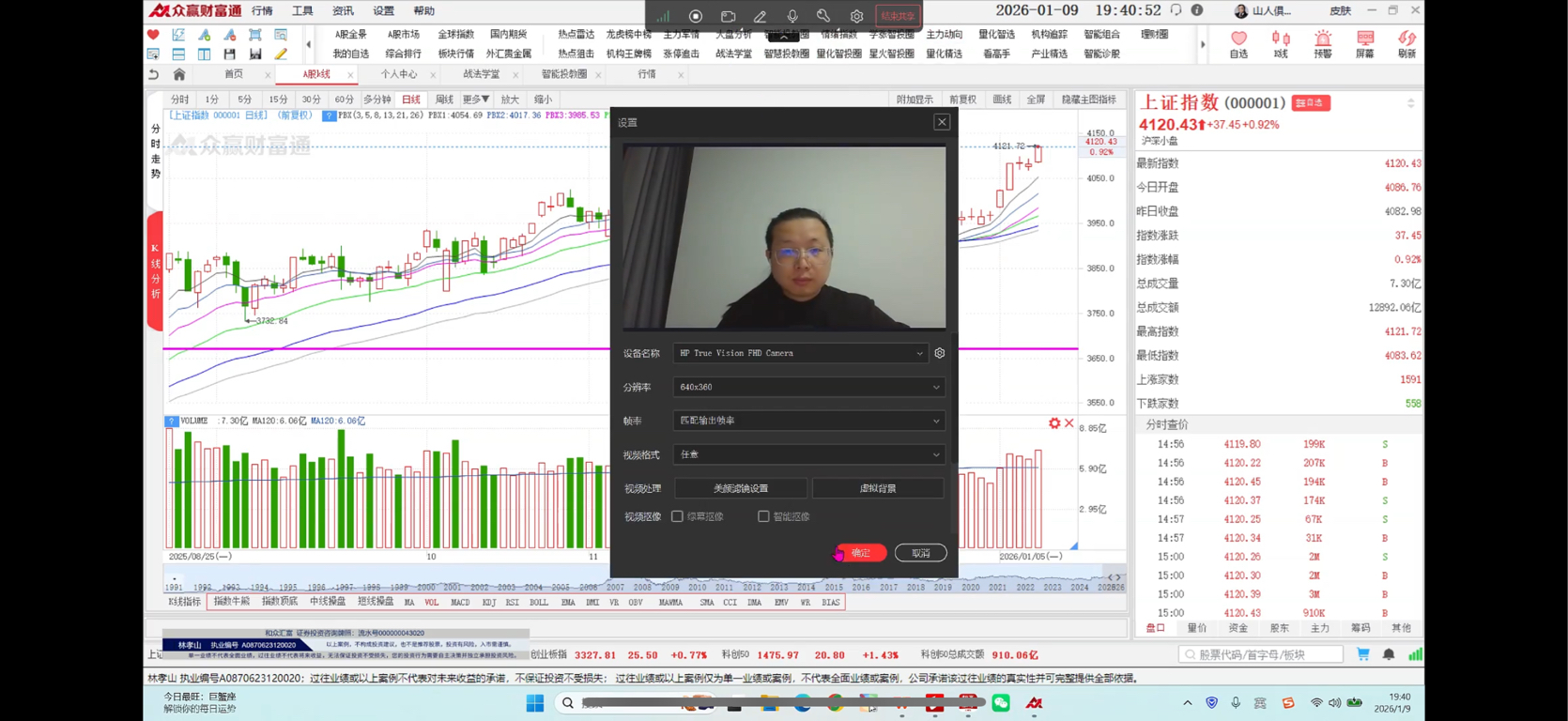Open 分辨率 640x360 dropdown
The width and height of the screenshot is (1568, 721).
808,387
